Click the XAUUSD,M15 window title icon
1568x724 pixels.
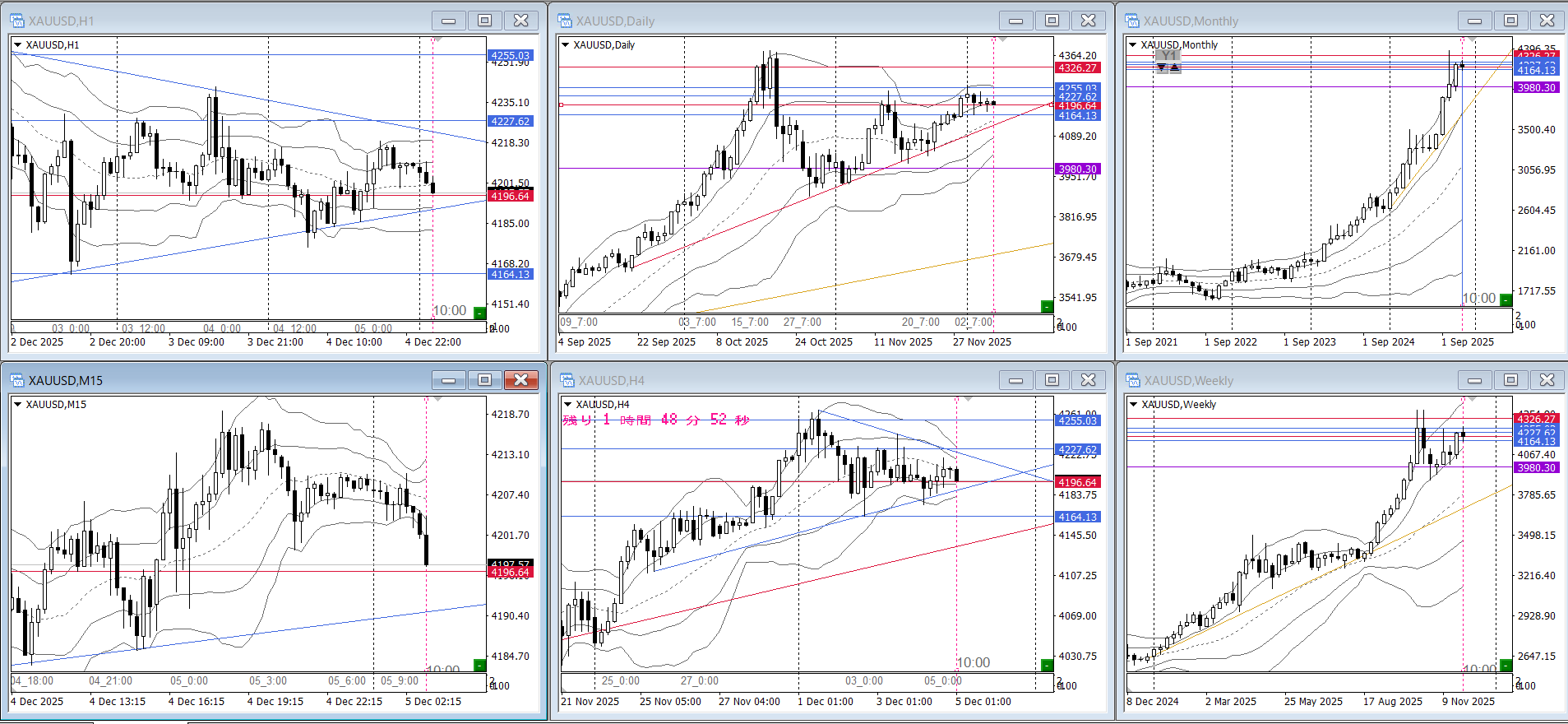tap(17, 380)
